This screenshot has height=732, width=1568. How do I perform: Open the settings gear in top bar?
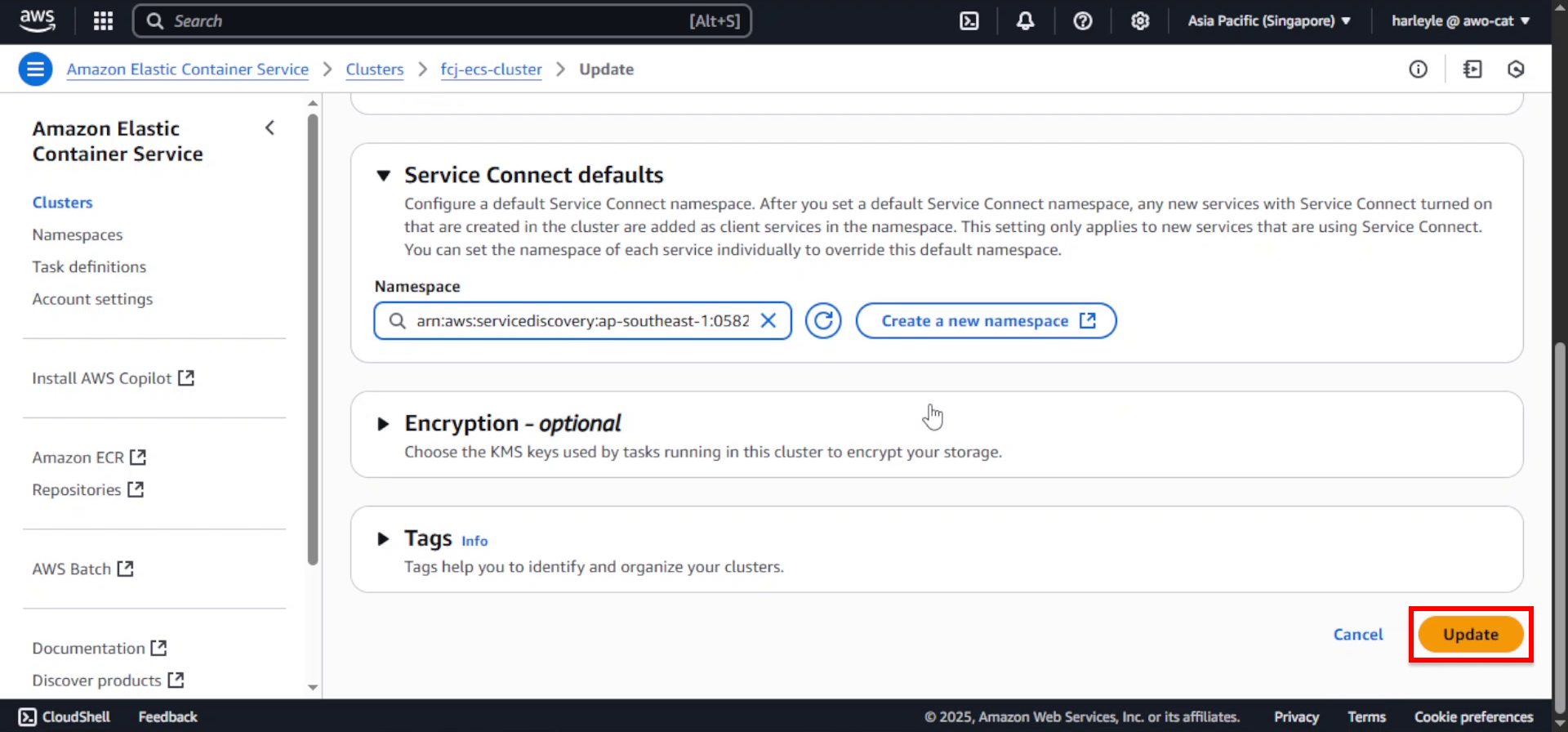tap(1140, 21)
